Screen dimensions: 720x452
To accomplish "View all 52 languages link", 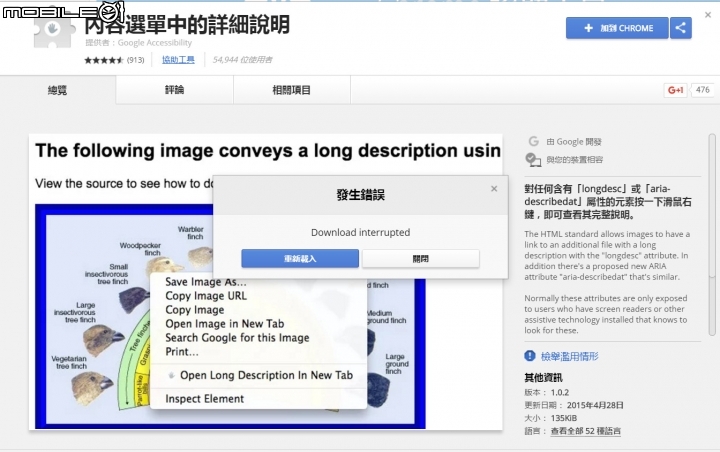I will [x=585, y=431].
